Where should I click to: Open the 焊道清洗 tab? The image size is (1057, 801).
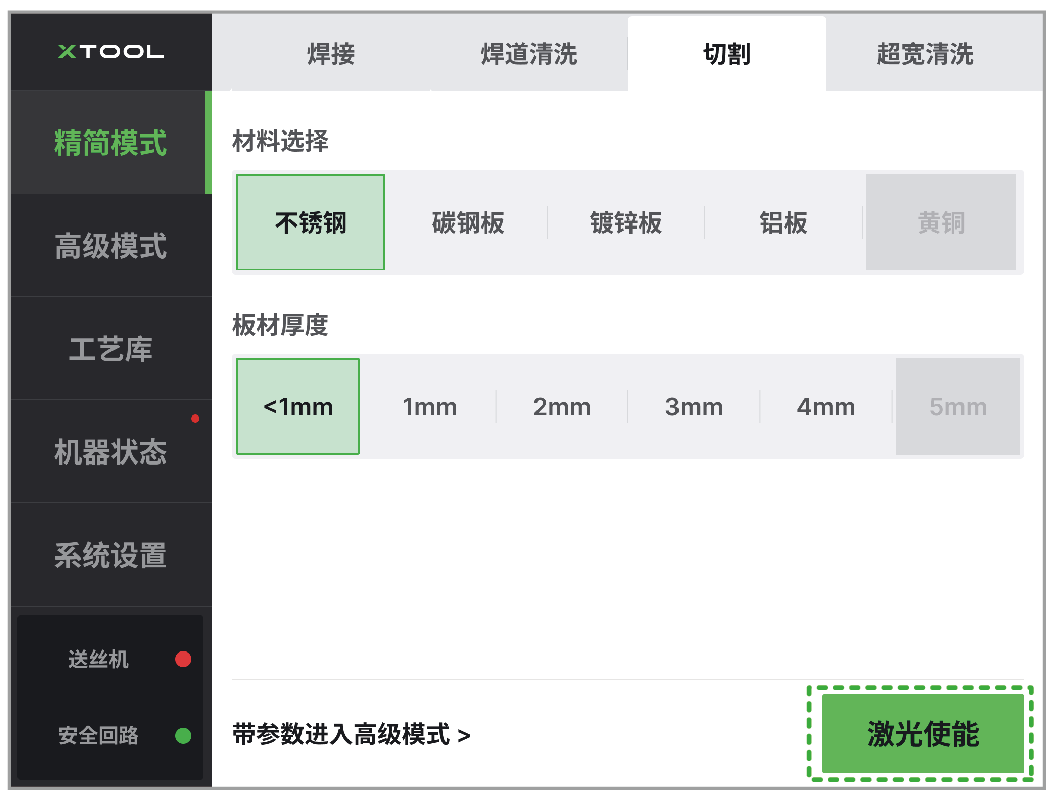(x=529, y=54)
